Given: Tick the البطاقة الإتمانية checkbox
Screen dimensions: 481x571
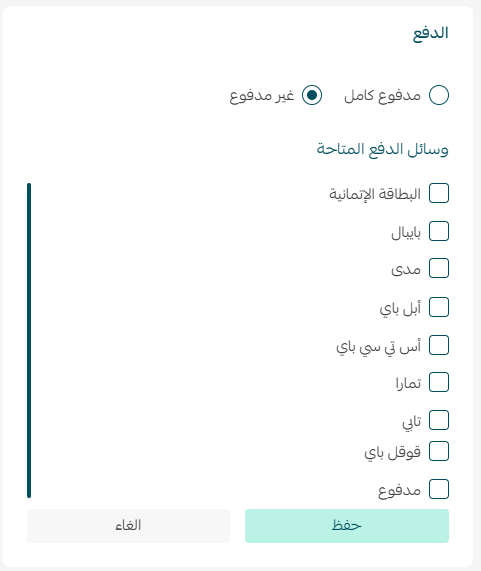Looking at the screenshot, I should [439, 193].
